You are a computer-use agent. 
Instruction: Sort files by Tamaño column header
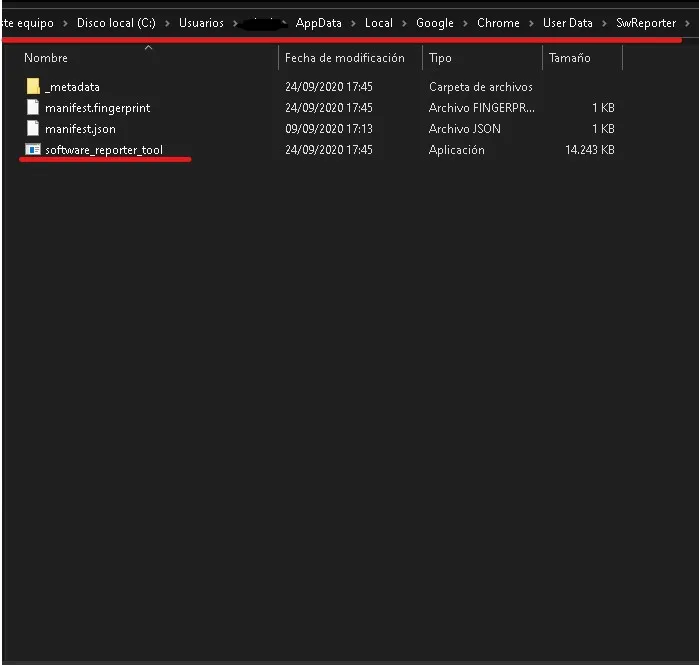pyautogui.click(x=569, y=58)
